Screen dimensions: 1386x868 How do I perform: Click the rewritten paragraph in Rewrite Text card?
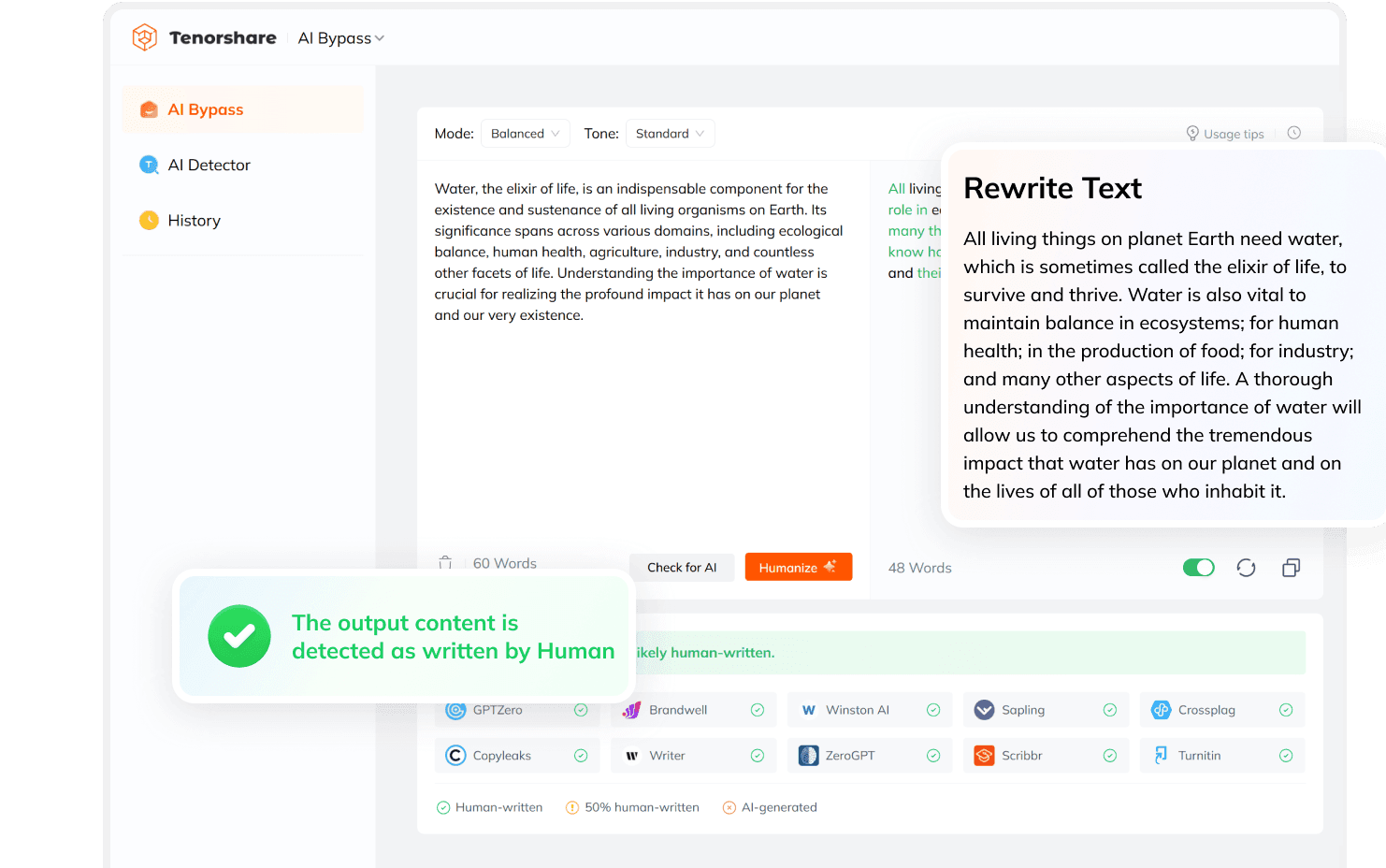coord(1162,365)
